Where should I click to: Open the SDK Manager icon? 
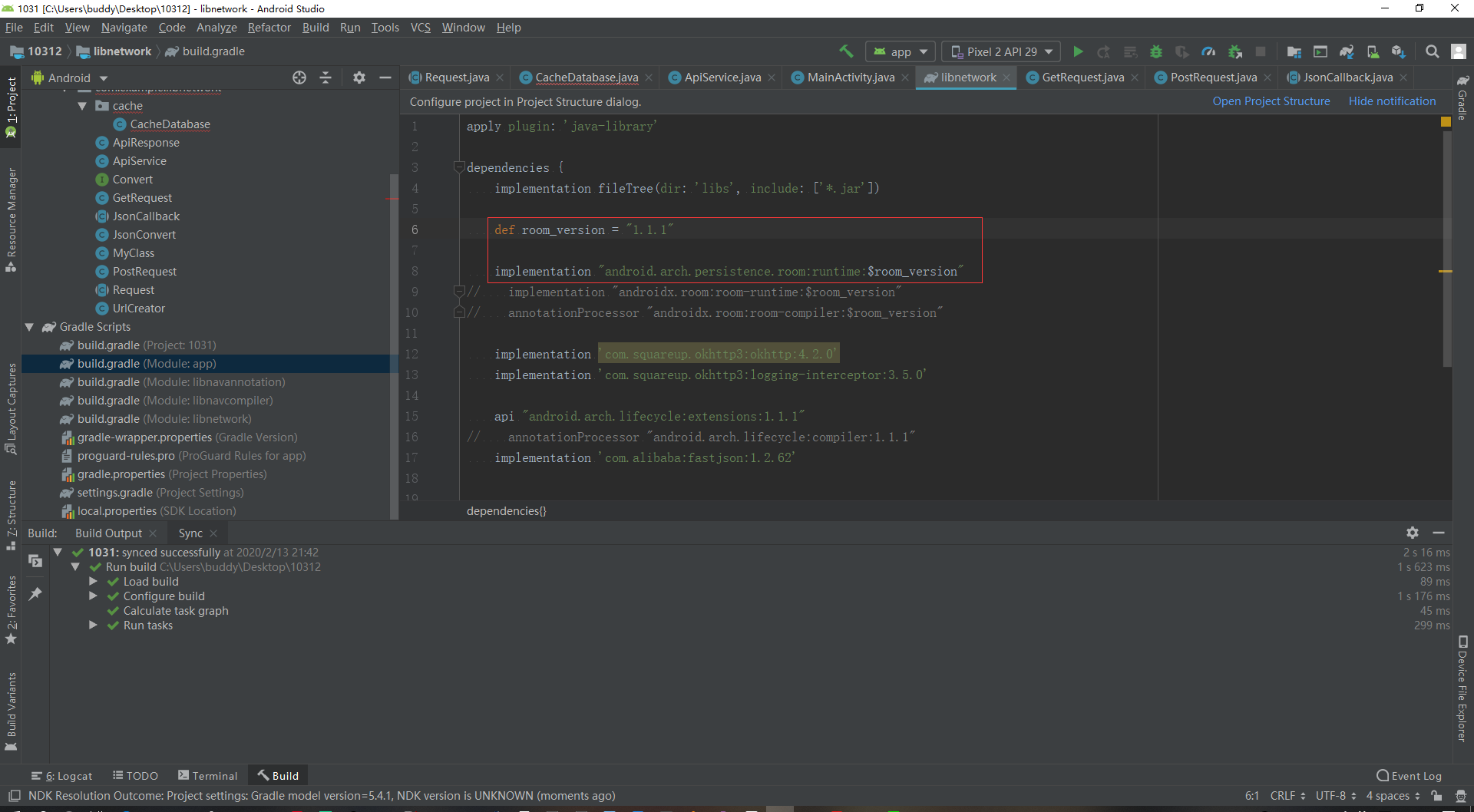click(x=1399, y=51)
